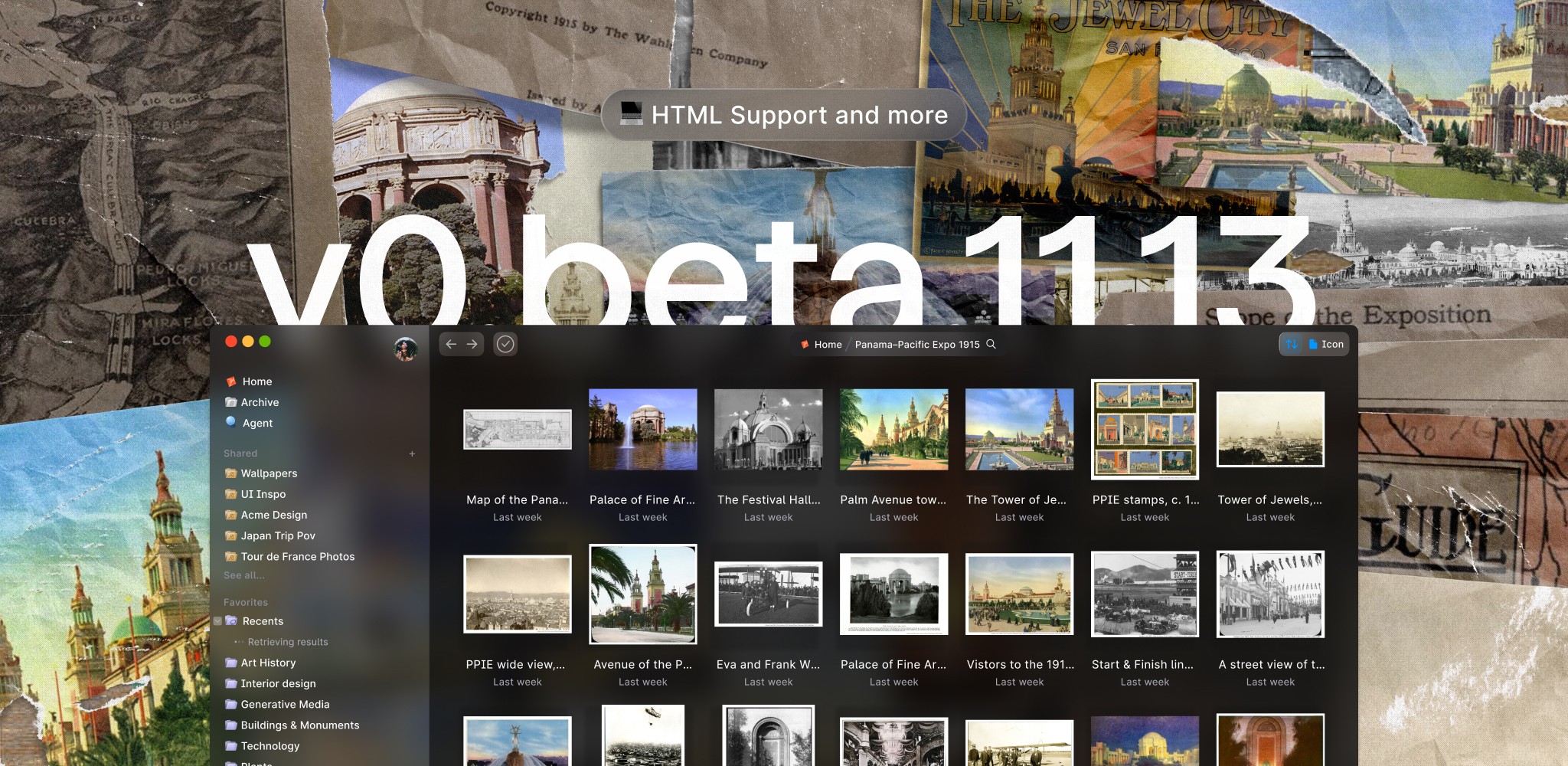The height and width of the screenshot is (766, 1568).
Task: Click the 'HTML Support and more' banner pill
Action: 783,115
